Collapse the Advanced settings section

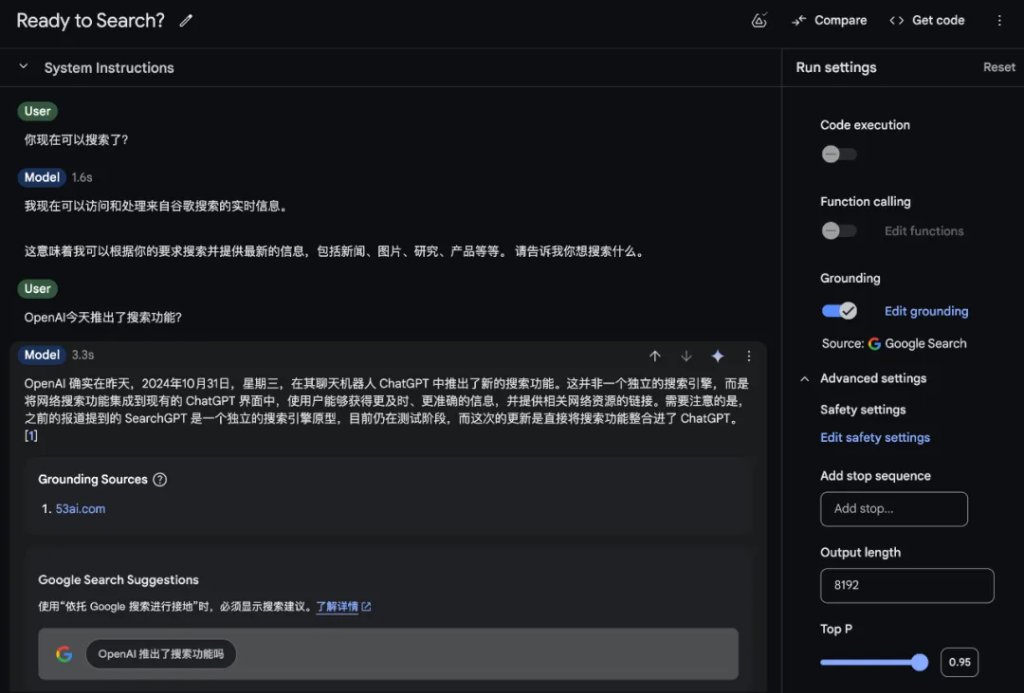pos(804,378)
